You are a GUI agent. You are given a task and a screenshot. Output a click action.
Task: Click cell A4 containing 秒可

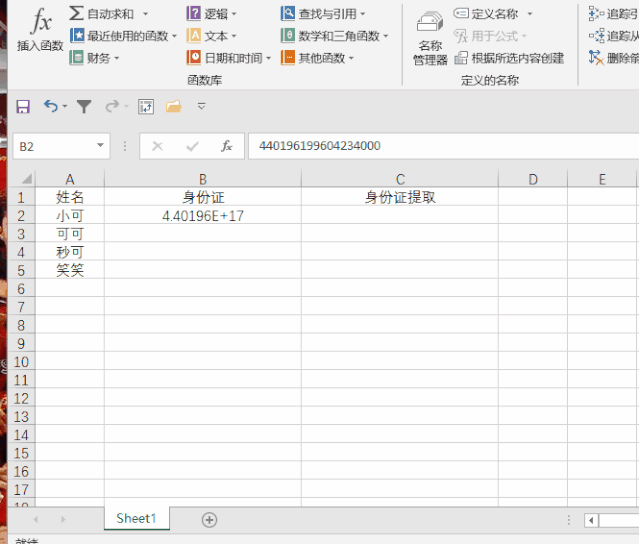coord(70,252)
